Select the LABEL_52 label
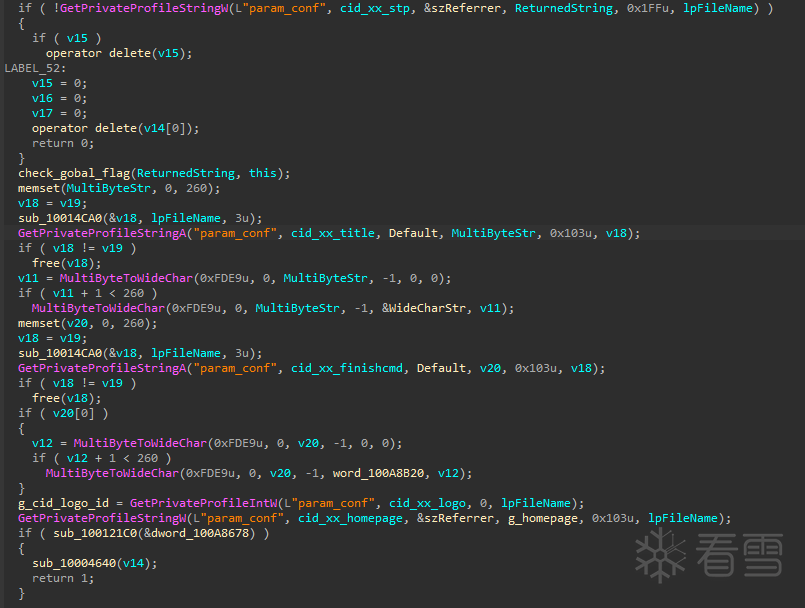The height and width of the screenshot is (608, 805). (x=33, y=68)
